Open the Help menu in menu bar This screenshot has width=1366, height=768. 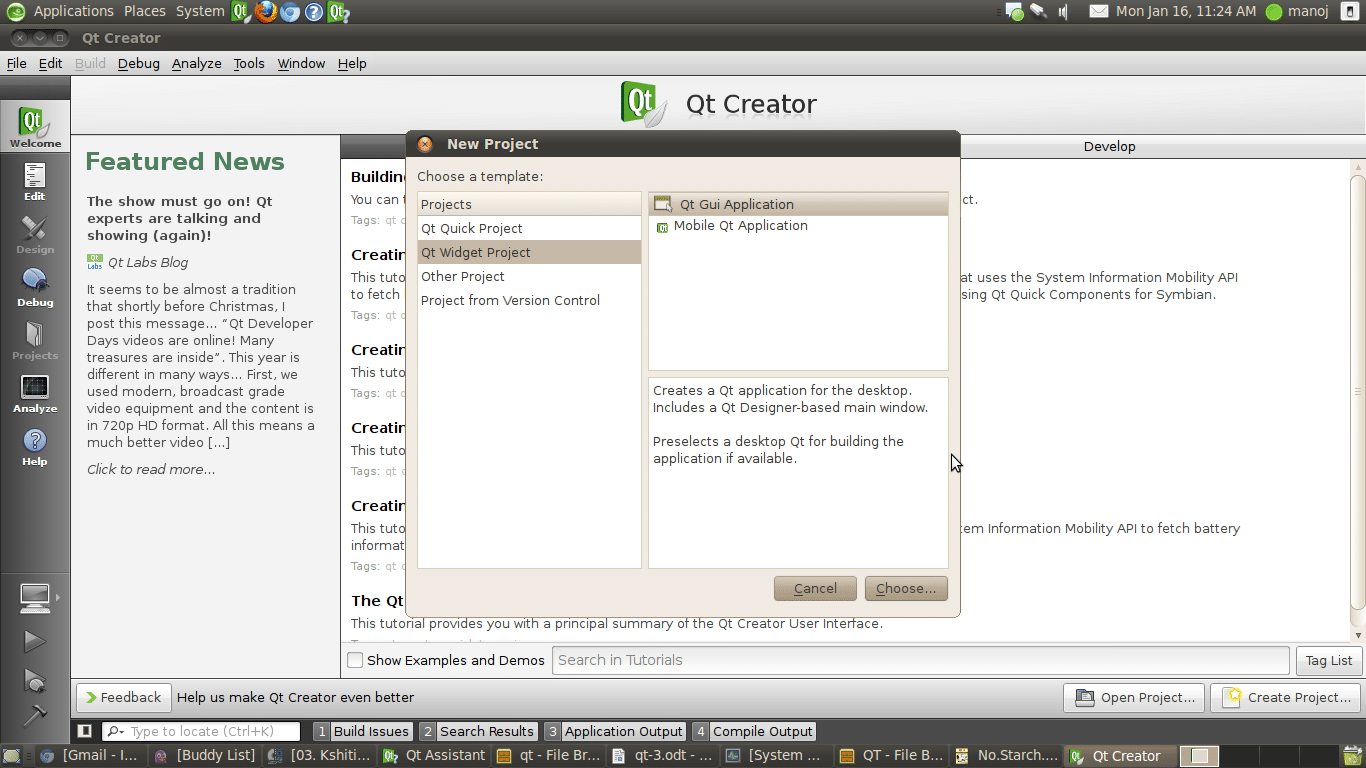click(x=352, y=63)
